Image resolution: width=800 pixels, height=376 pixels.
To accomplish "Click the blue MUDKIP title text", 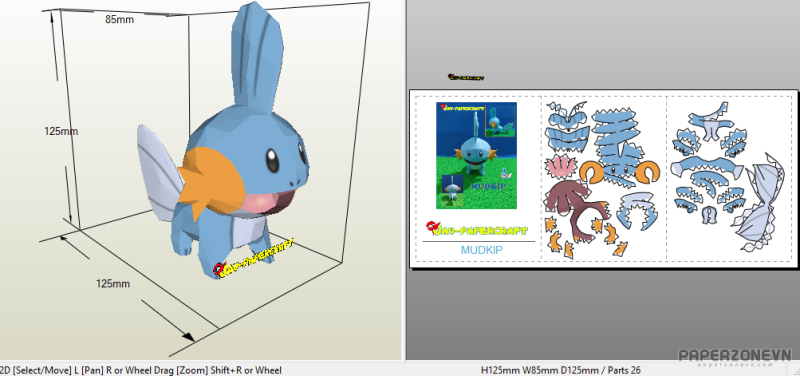I will click(x=482, y=250).
